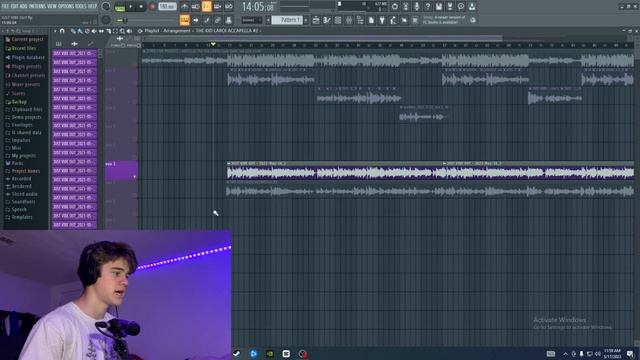Toggle playlist auto scrolling arrow

[x=196, y=20]
